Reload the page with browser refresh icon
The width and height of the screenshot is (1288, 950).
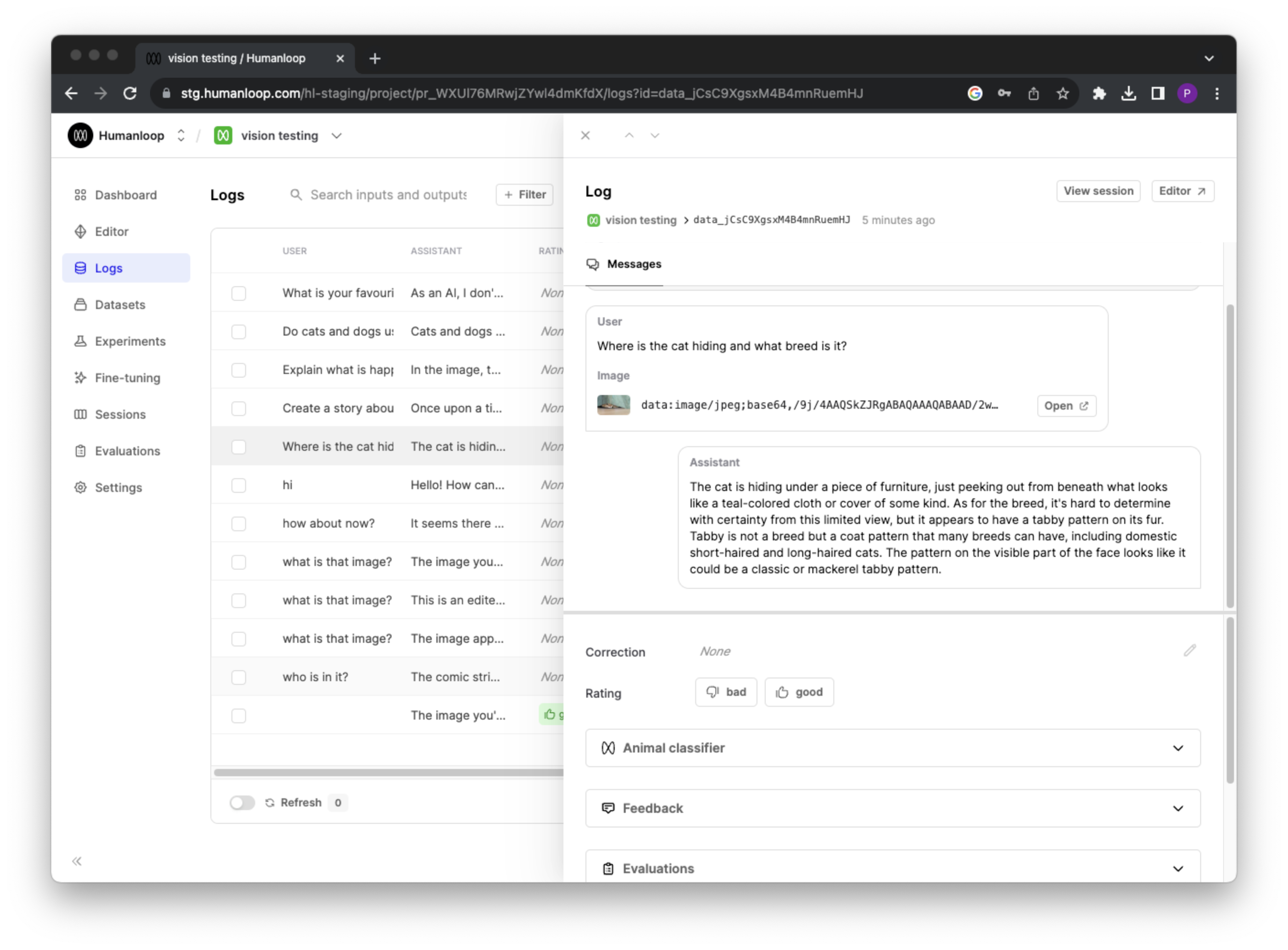pos(130,94)
